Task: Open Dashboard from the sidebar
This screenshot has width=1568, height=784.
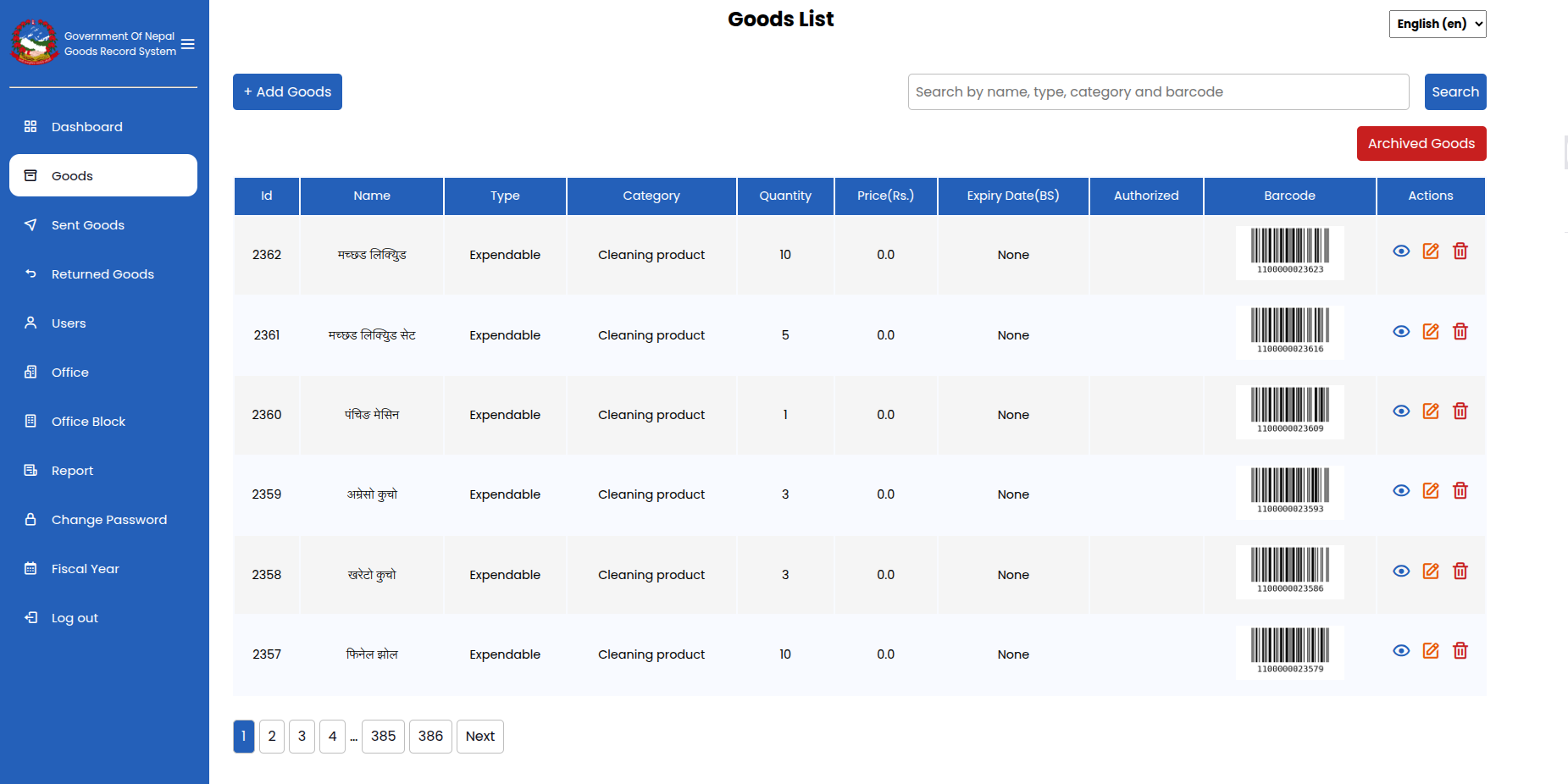Action: pos(86,127)
